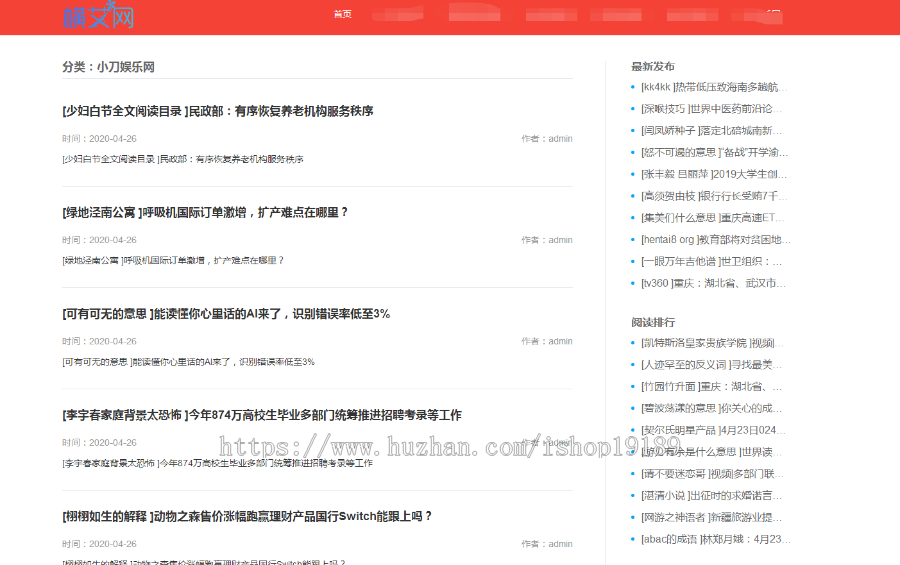Open ranked link [网游之神语者] 新疆旅游业
The height and width of the screenshot is (565, 900).
pyautogui.click(x=712, y=517)
